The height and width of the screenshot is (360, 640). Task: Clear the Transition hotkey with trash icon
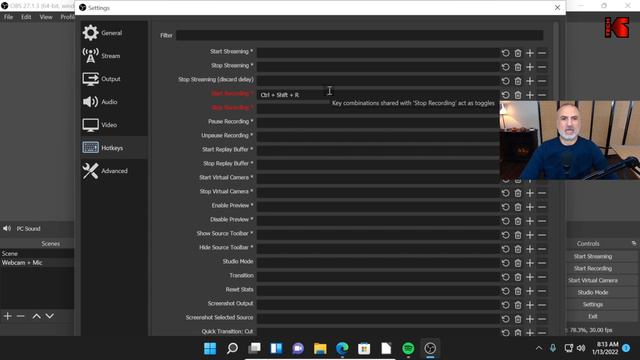click(518, 277)
